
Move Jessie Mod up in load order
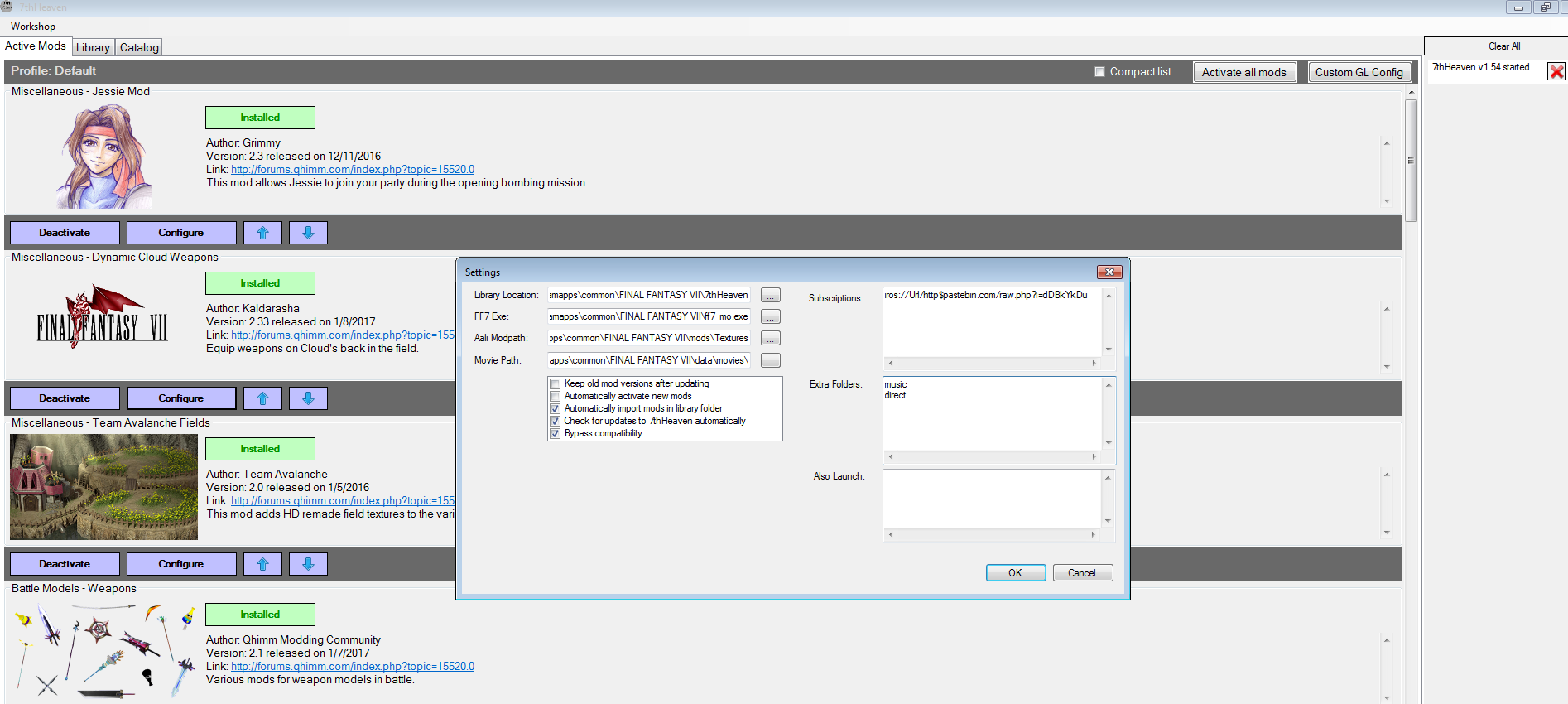pyautogui.click(x=262, y=233)
